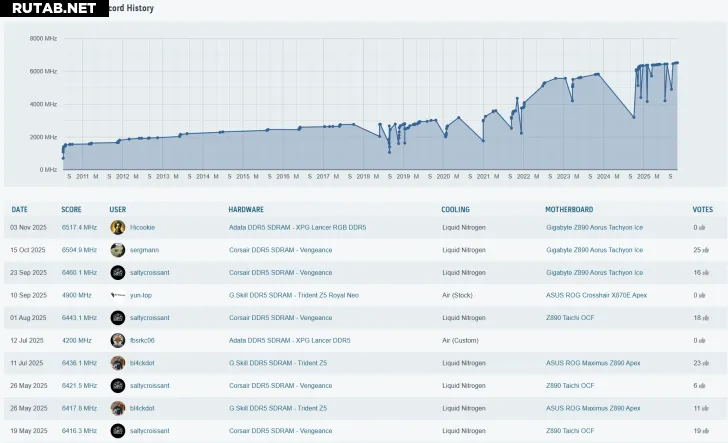Image resolution: width=728 pixels, height=443 pixels.
Task: Click the last data point on the chart
Action: click(x=677, y=63)
